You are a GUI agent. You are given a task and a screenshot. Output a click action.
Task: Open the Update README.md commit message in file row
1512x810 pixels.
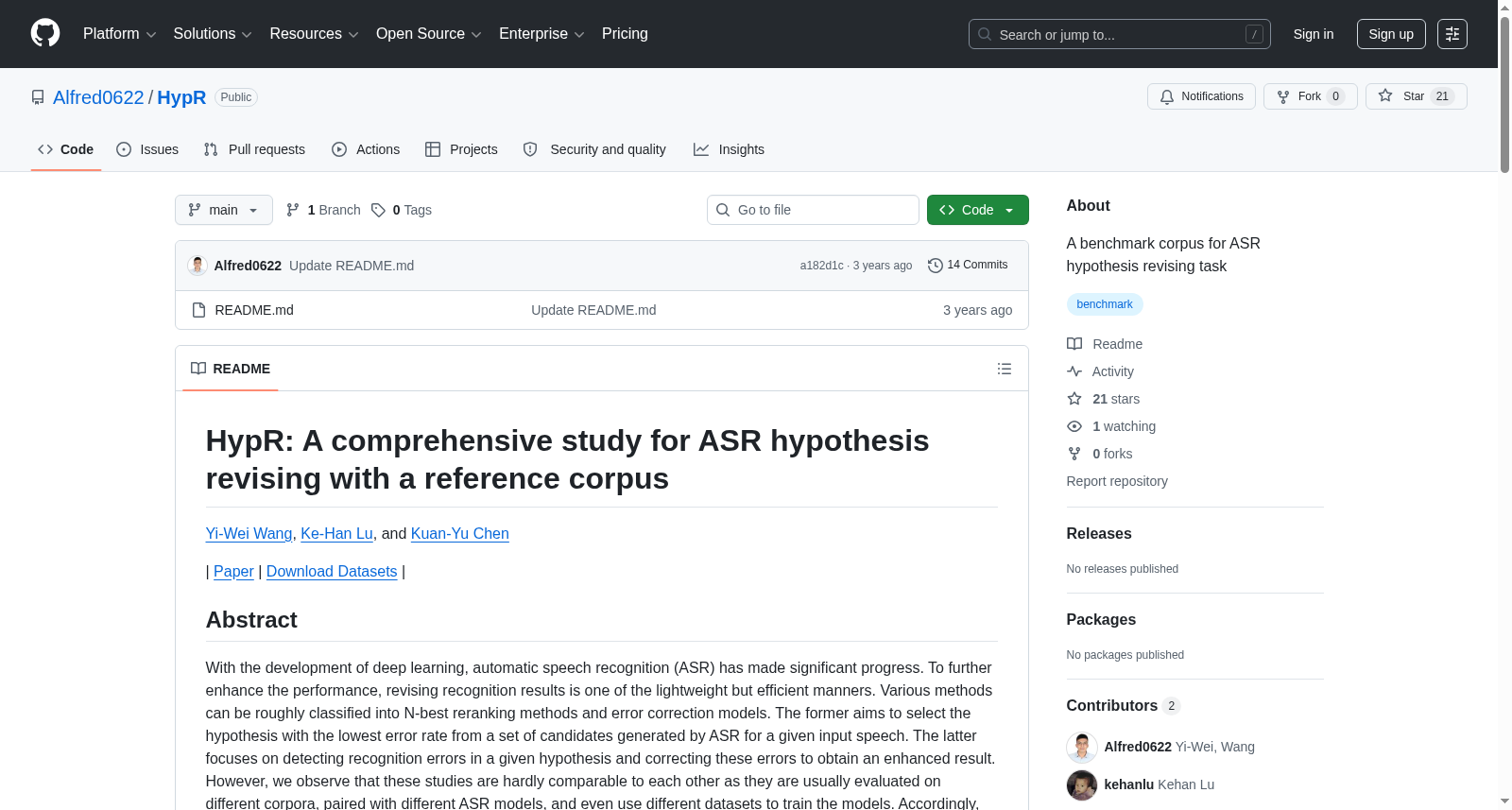(x=593, y=310)
